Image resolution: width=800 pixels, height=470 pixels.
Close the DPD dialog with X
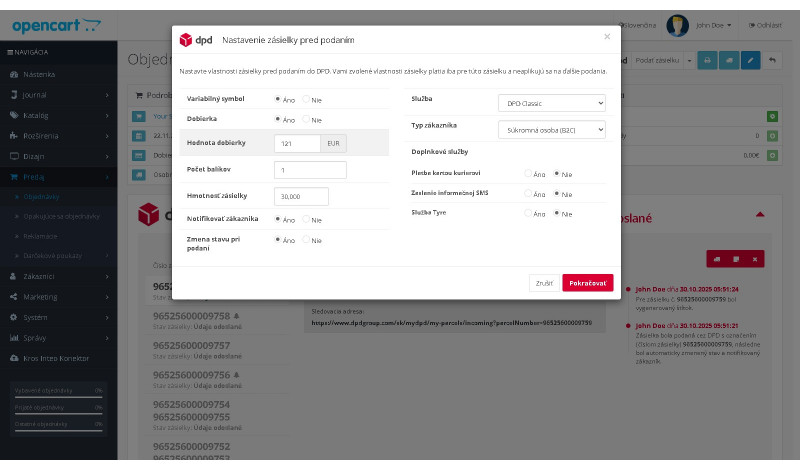pyautogui.click(x=607, y=36)
